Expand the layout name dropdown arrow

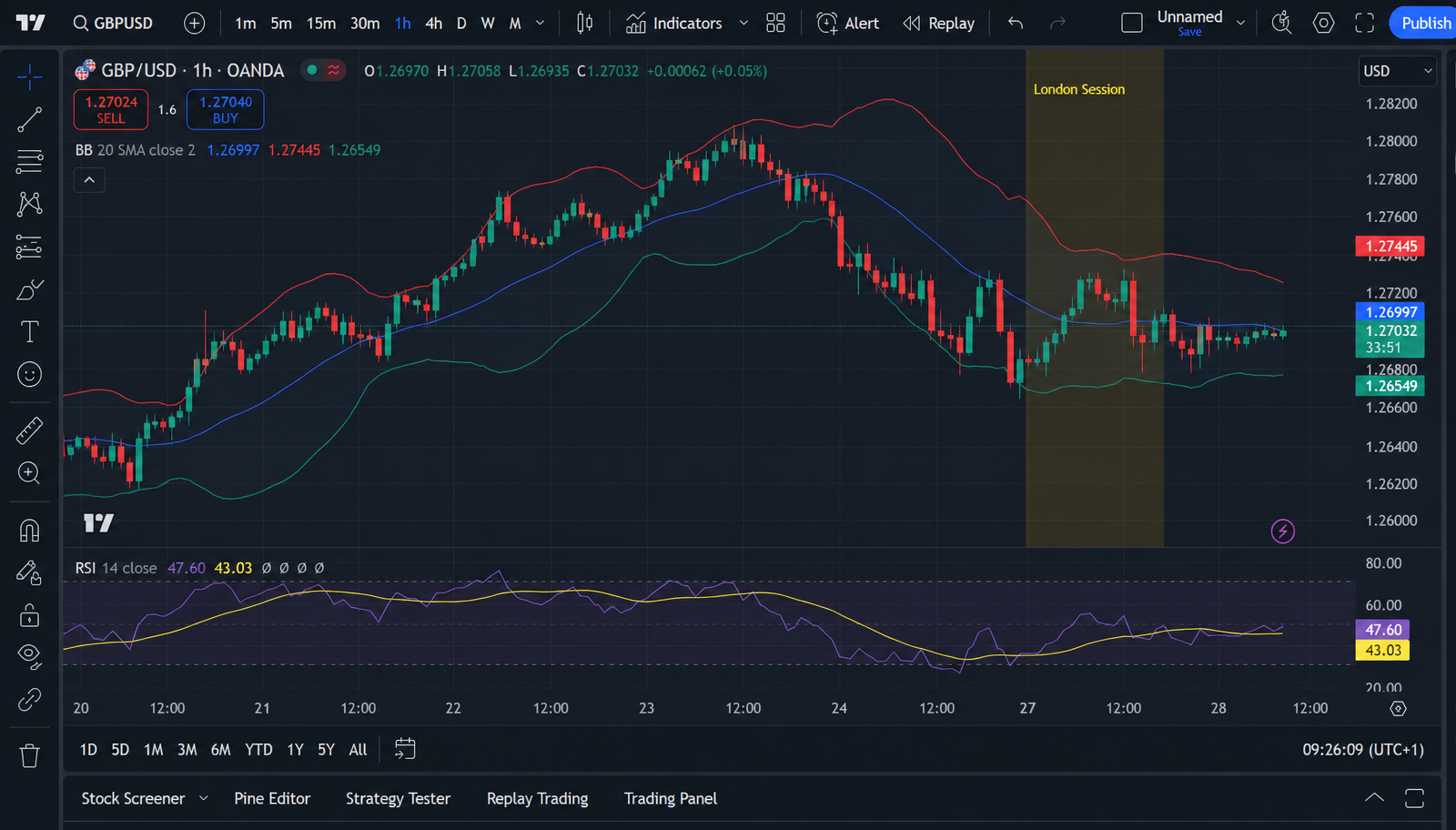tap(1240, 23)
